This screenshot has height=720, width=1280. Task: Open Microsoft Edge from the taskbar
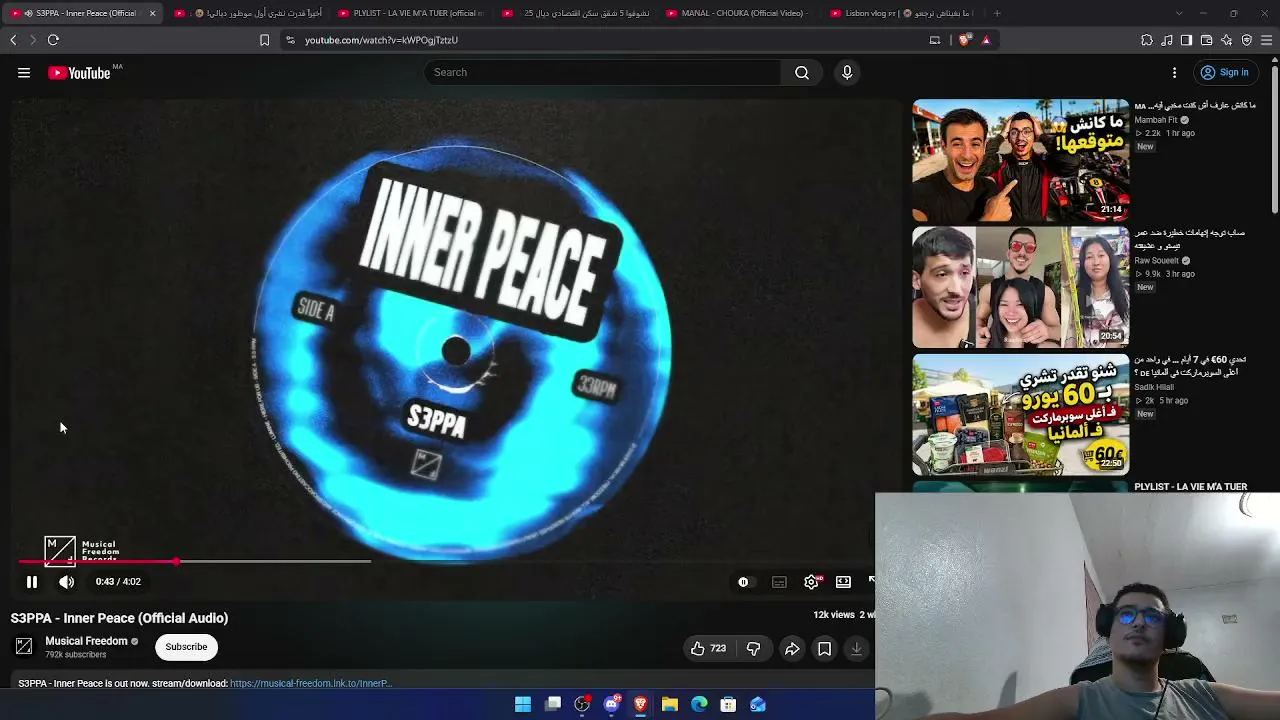pyautogui.click(x=699, y=705)
